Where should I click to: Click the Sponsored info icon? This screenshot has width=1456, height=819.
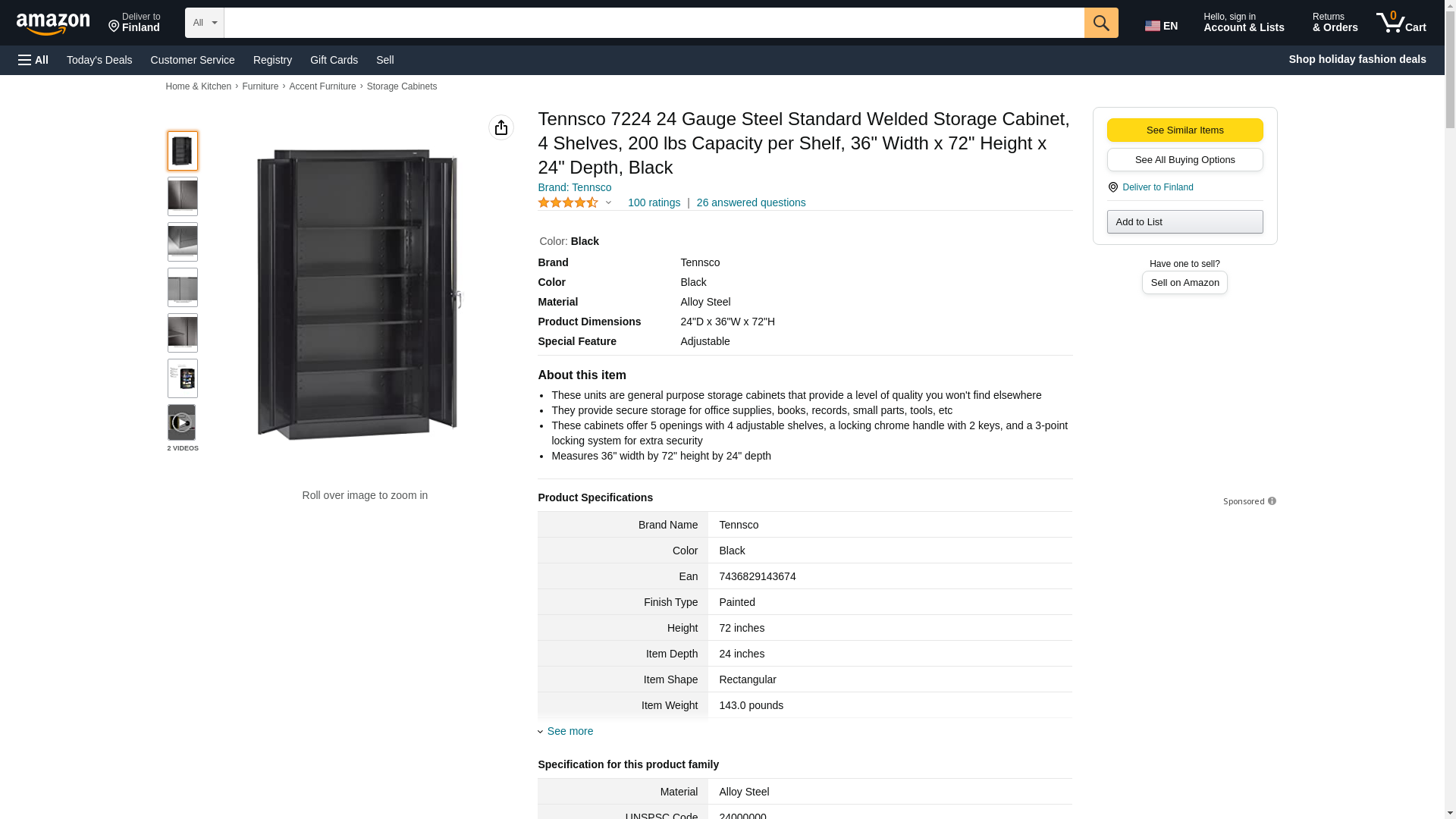[1272, 501]
